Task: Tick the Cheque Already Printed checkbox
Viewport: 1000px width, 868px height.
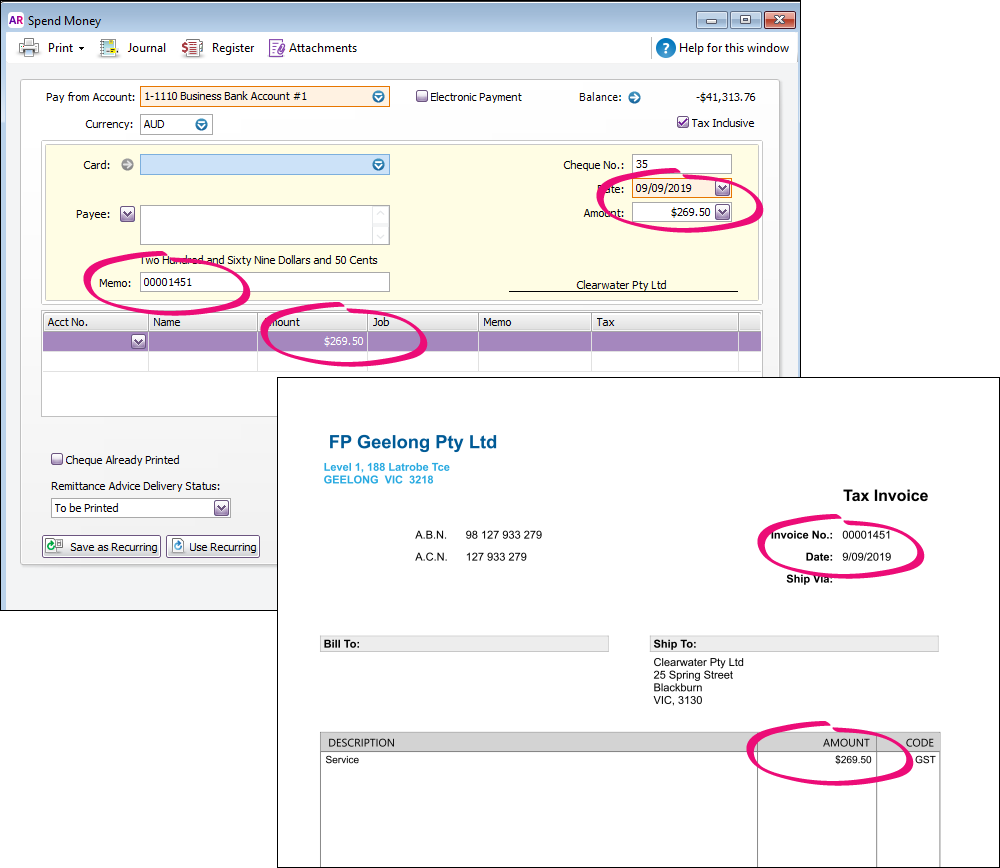Action: point(57,460)
